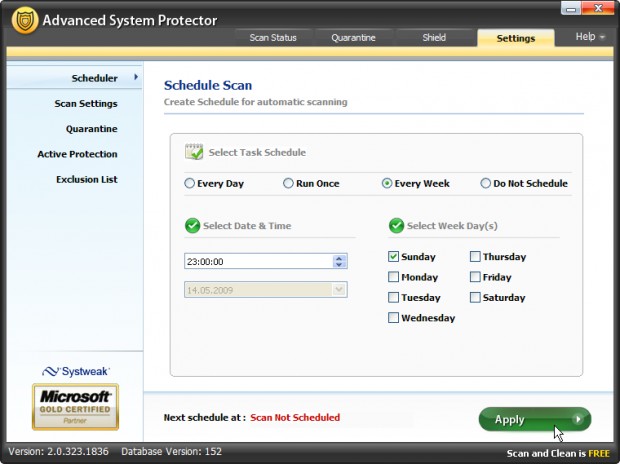The height and width of the screenshot is (464, 620).
Task: Check the Tuesday checkbox
Action: (x=393, y=297)
